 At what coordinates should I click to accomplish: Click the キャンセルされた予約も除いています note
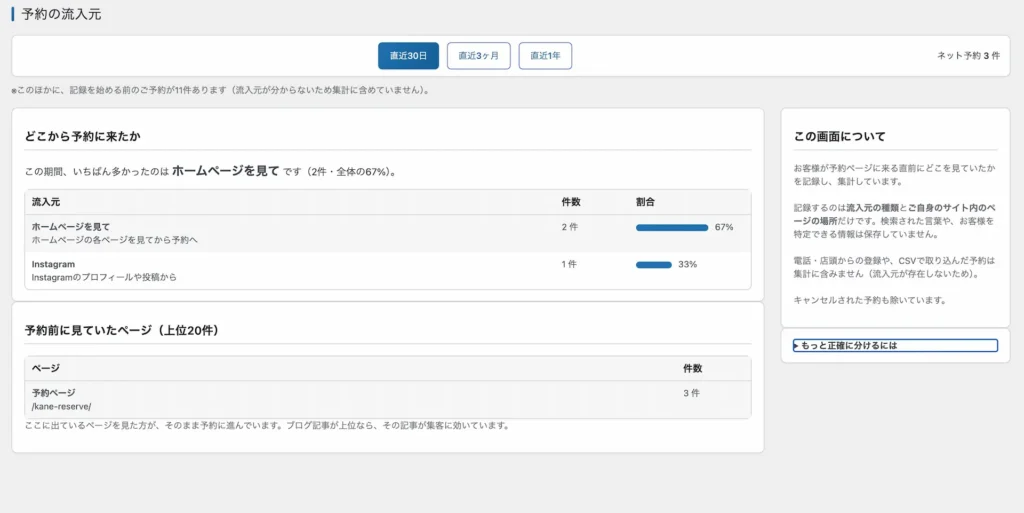click(870, 300)
